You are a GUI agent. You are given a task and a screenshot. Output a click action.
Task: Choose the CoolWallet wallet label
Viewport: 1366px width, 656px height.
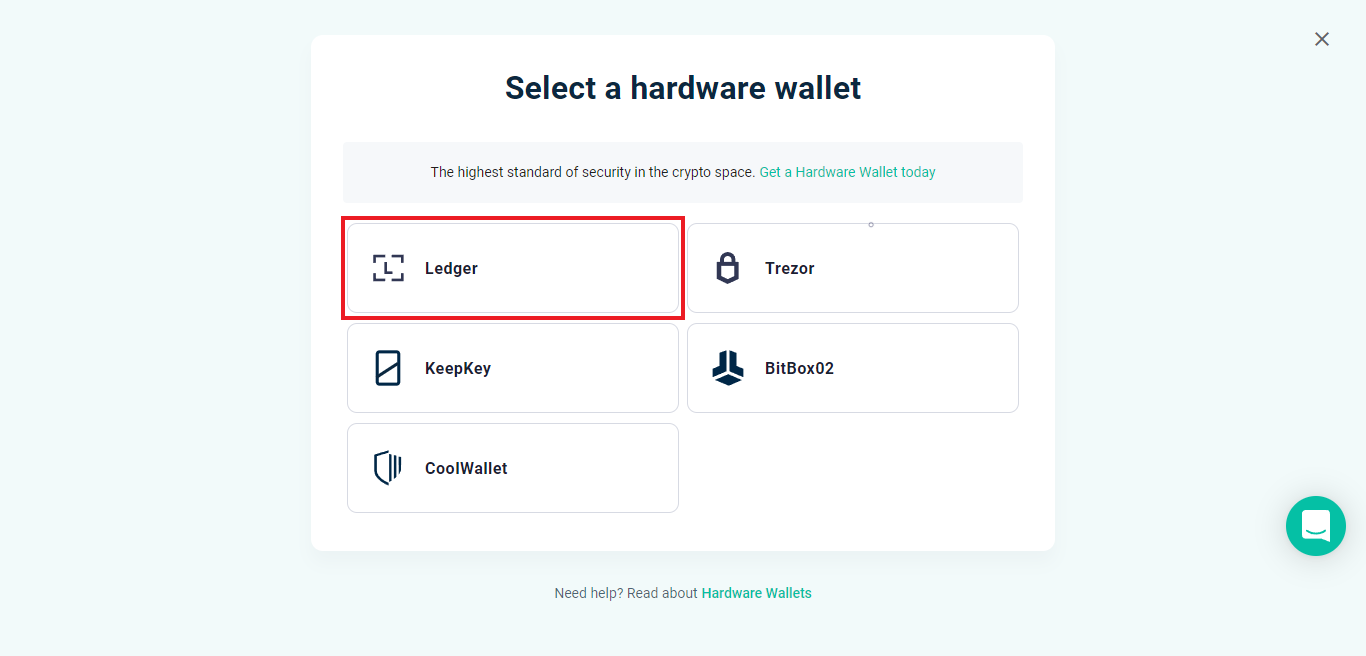pos(465,468)
